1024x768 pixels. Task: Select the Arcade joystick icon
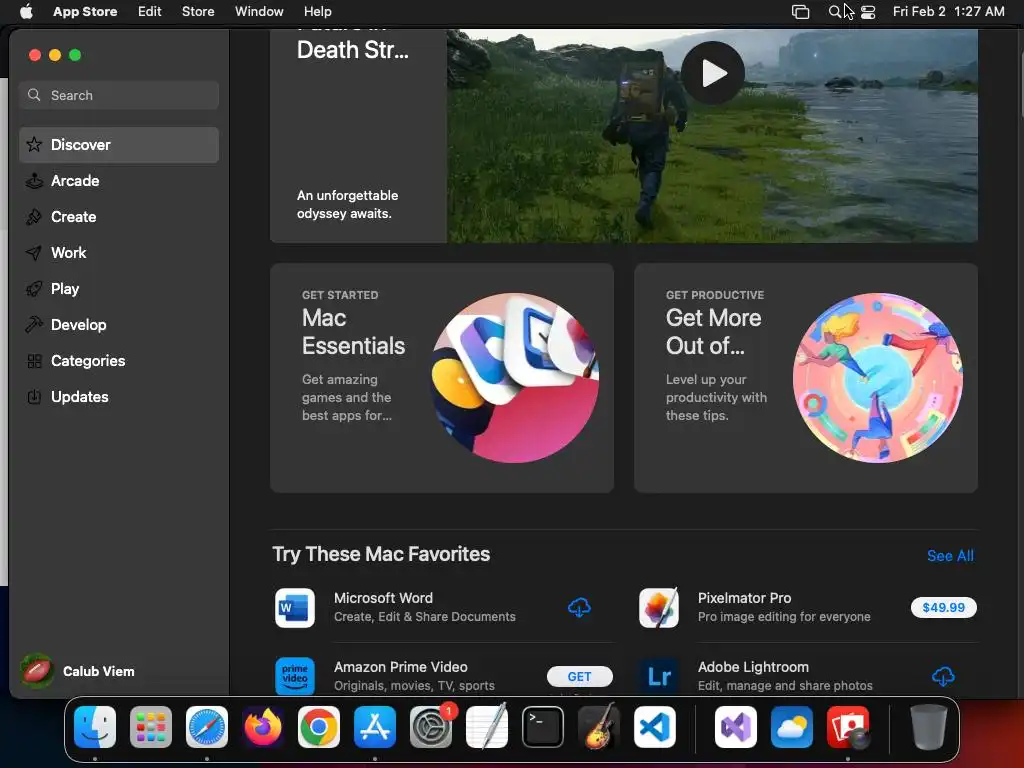[34, 181]
